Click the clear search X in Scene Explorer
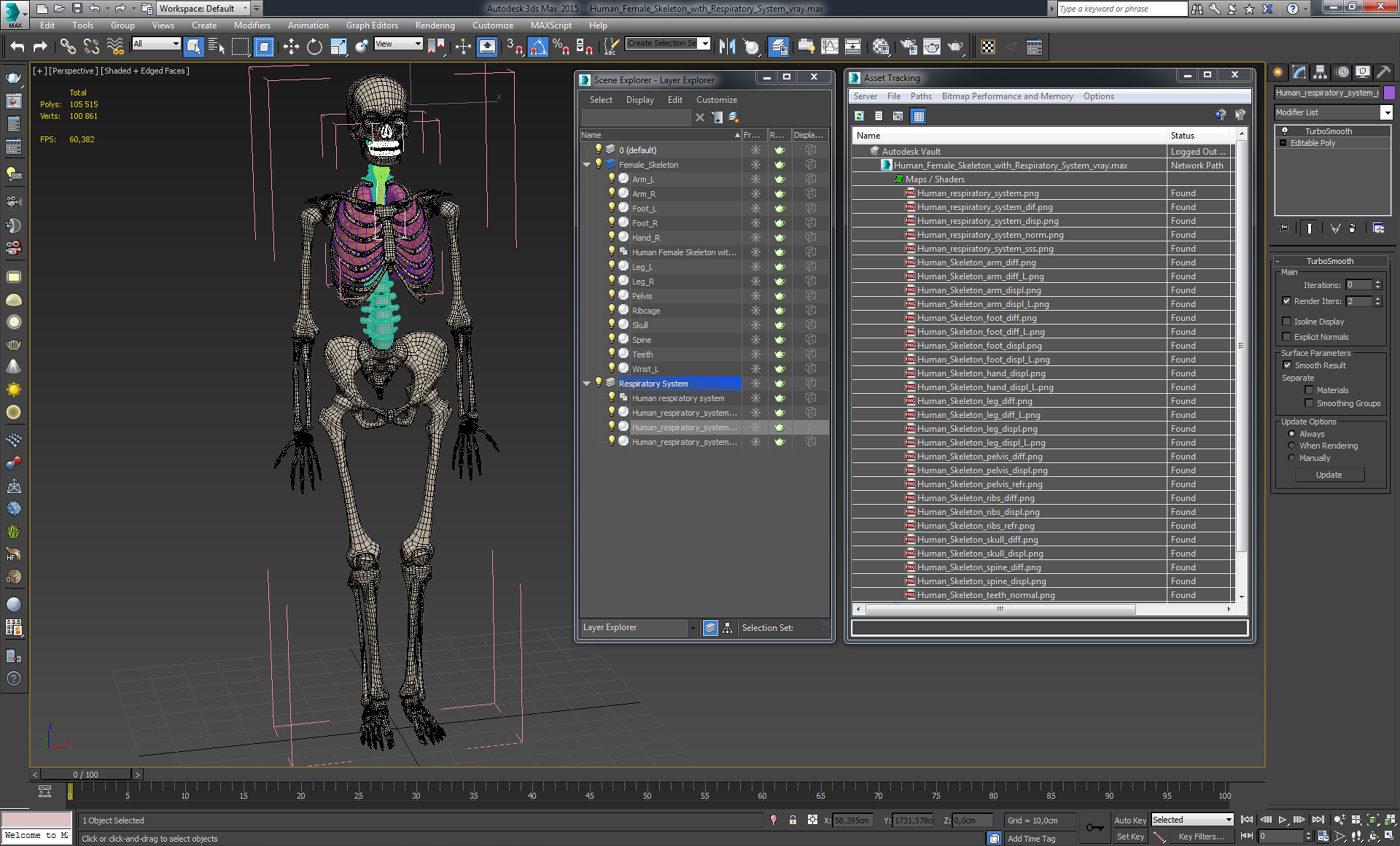The width and height of the screenshot is (1400, 846). (x=700, y=117)
